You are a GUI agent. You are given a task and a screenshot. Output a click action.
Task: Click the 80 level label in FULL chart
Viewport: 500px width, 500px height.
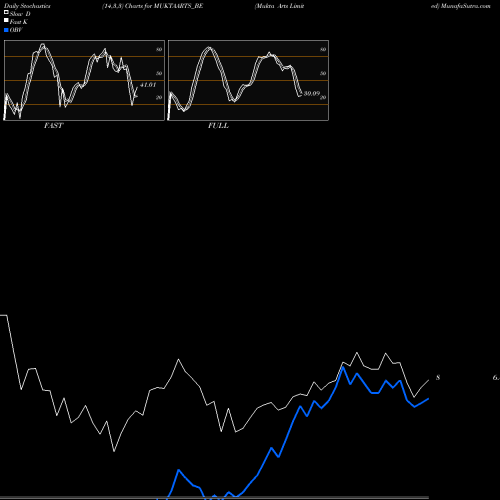coord(323,49)
